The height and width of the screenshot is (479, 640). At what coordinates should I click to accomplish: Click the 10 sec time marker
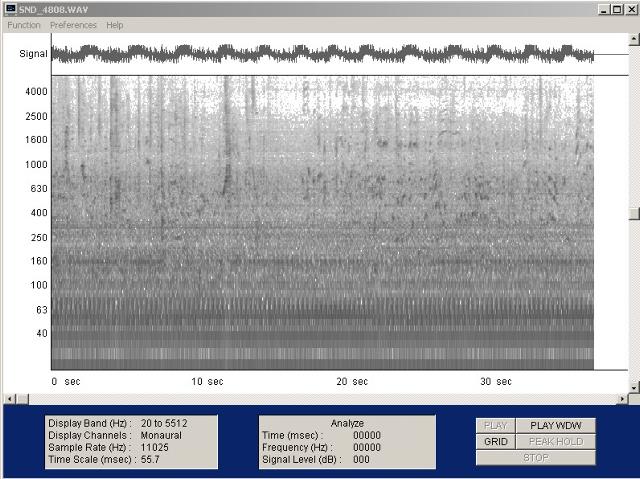(x=207, y=381)
